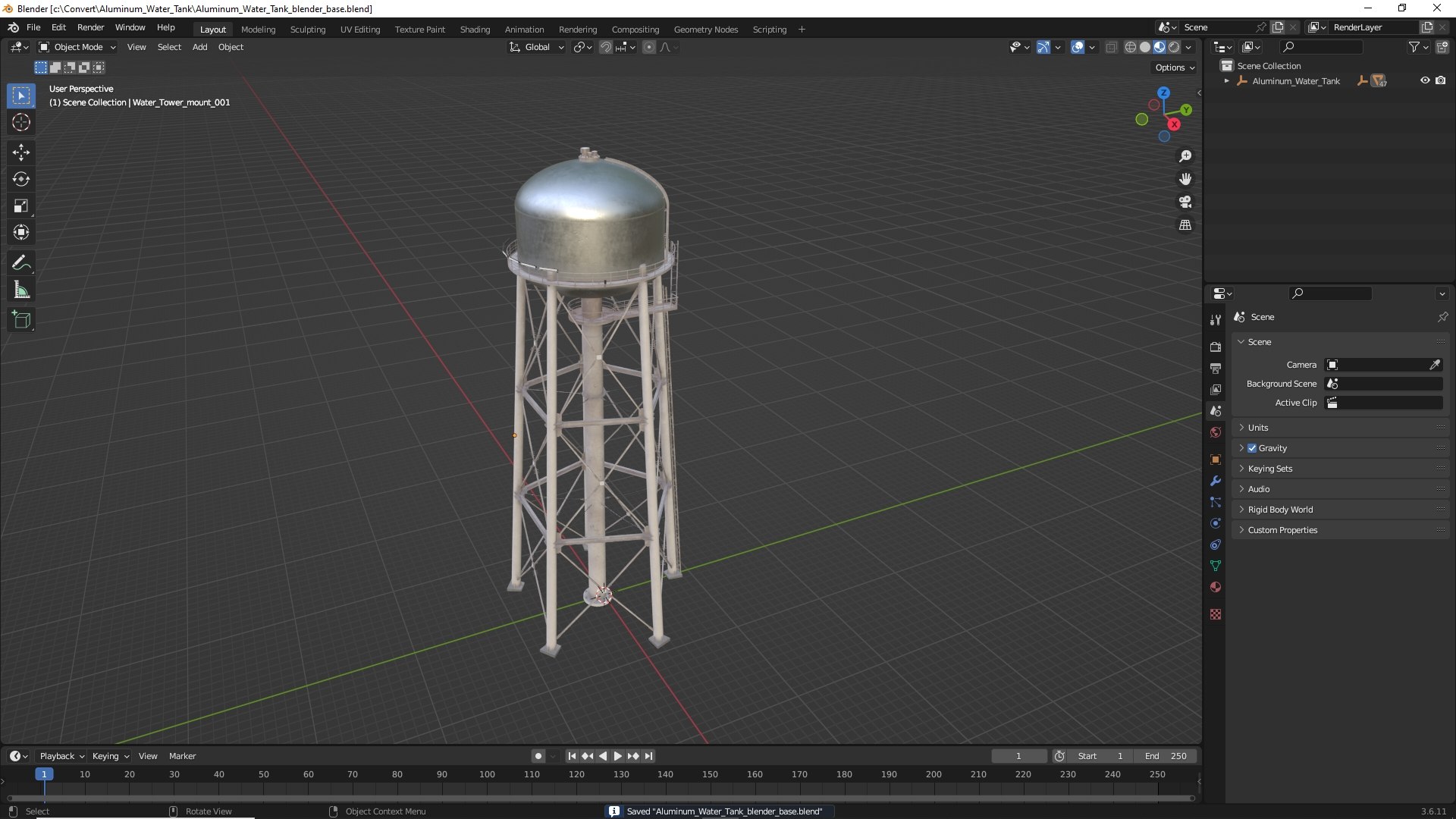Open the Render properties tab icon
Viewport: 1456px width, 819px height.
click(x=1216, y=347)
